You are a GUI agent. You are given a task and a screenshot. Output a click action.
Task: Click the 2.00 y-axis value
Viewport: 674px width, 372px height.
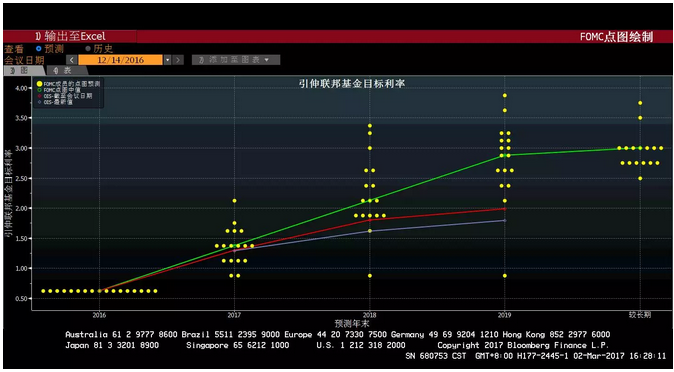(22, 208)
